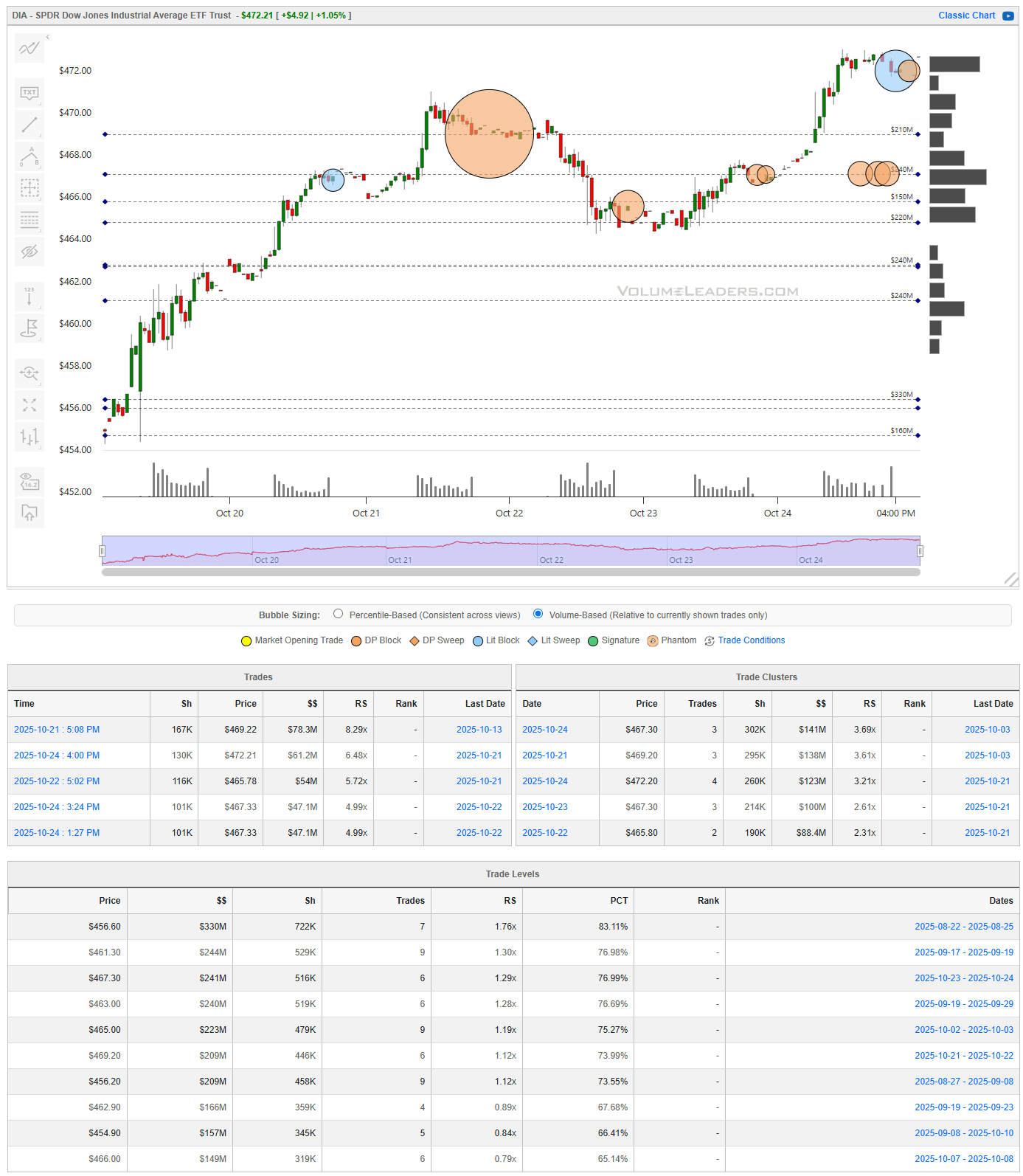Select the trend line drawing tool
Viewport: 1023px width, 1176px height.
(30, 125)
